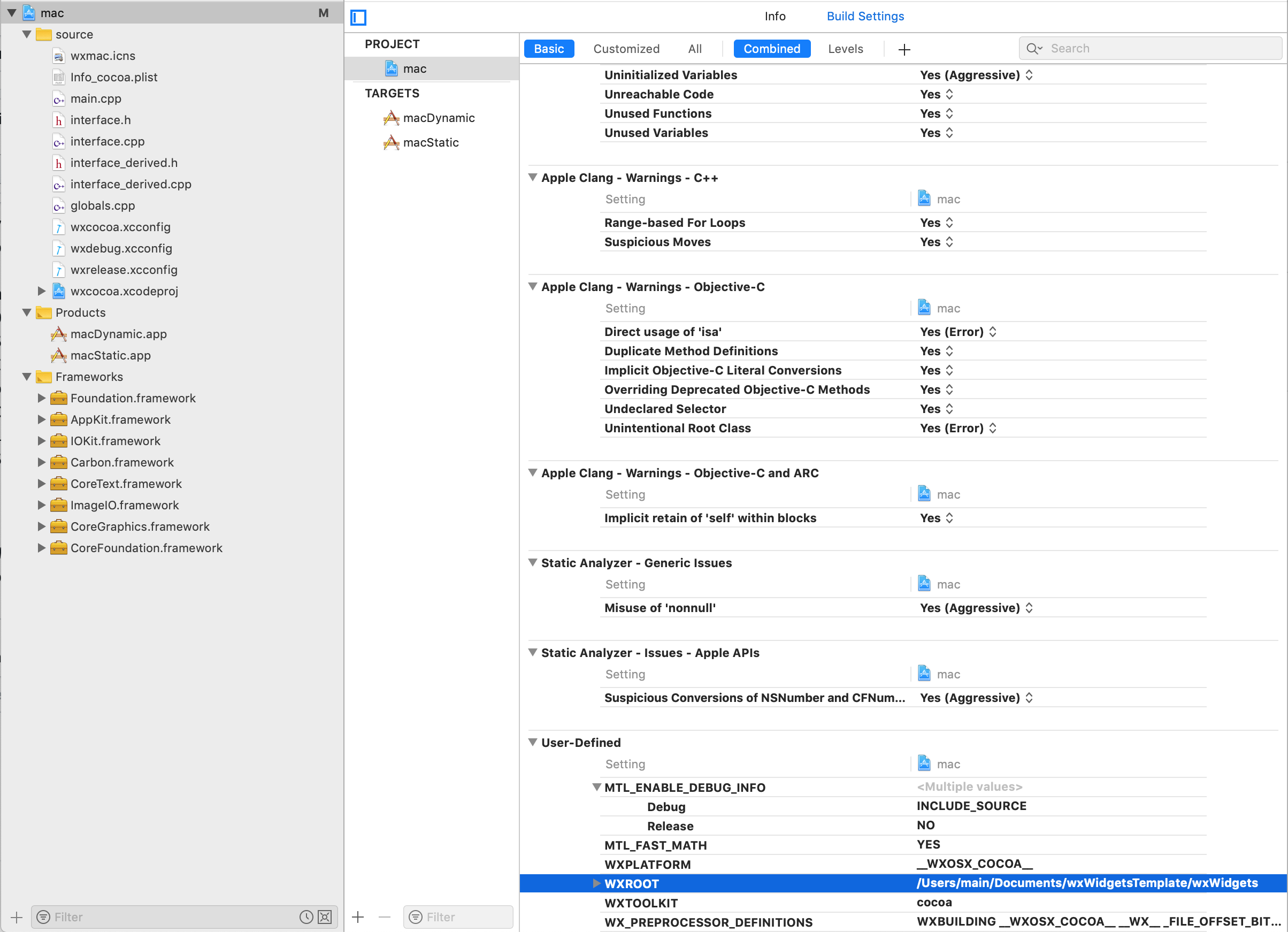Toggle the project and targets list sidebar icon
This screenshot has height=932, width=1288.
[x=358, y=17]
